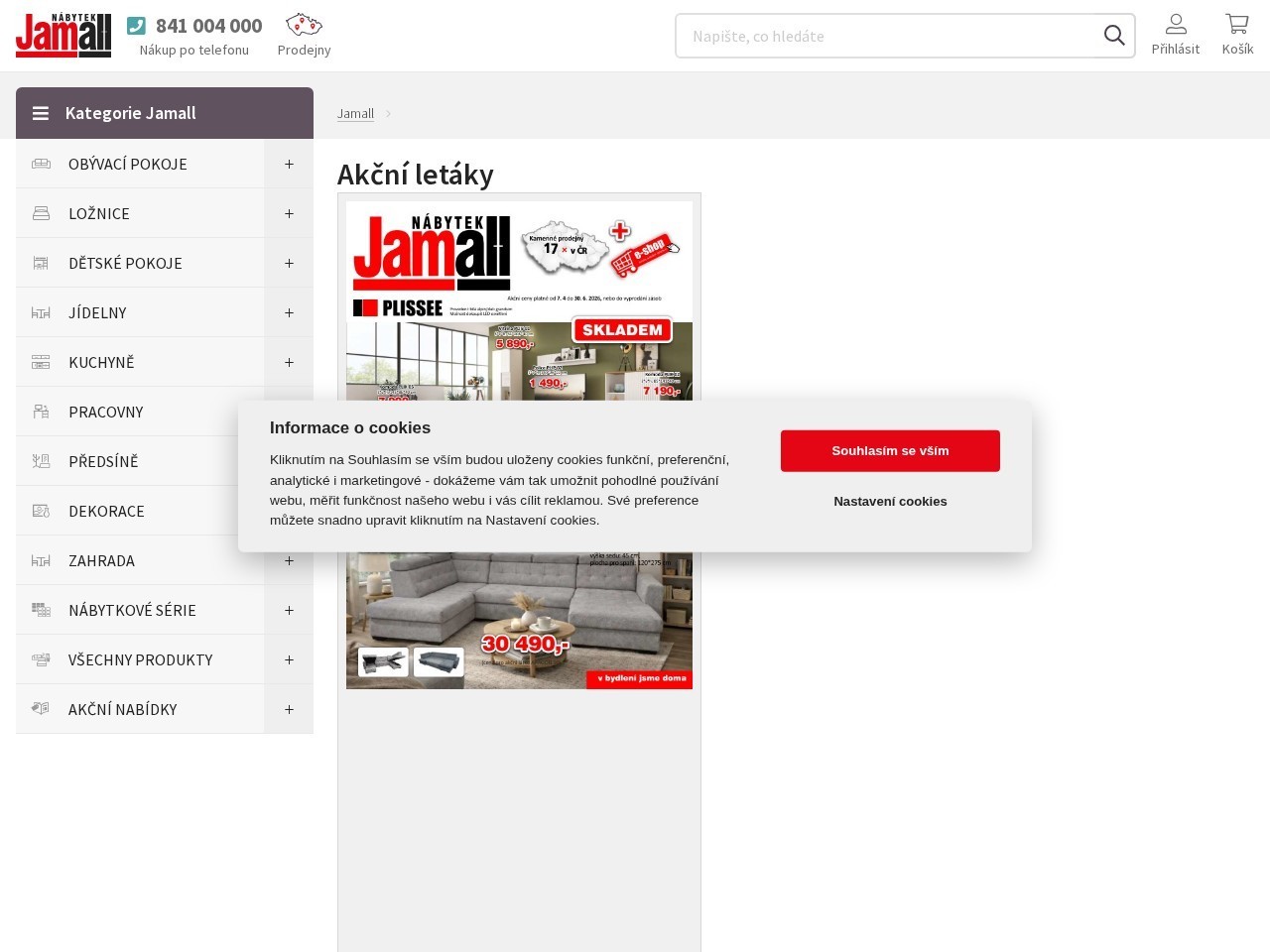Viewport: 1270px width, 952px height.
Task: Expand the Všechny produkty list
Action: (x=289, y=659)
